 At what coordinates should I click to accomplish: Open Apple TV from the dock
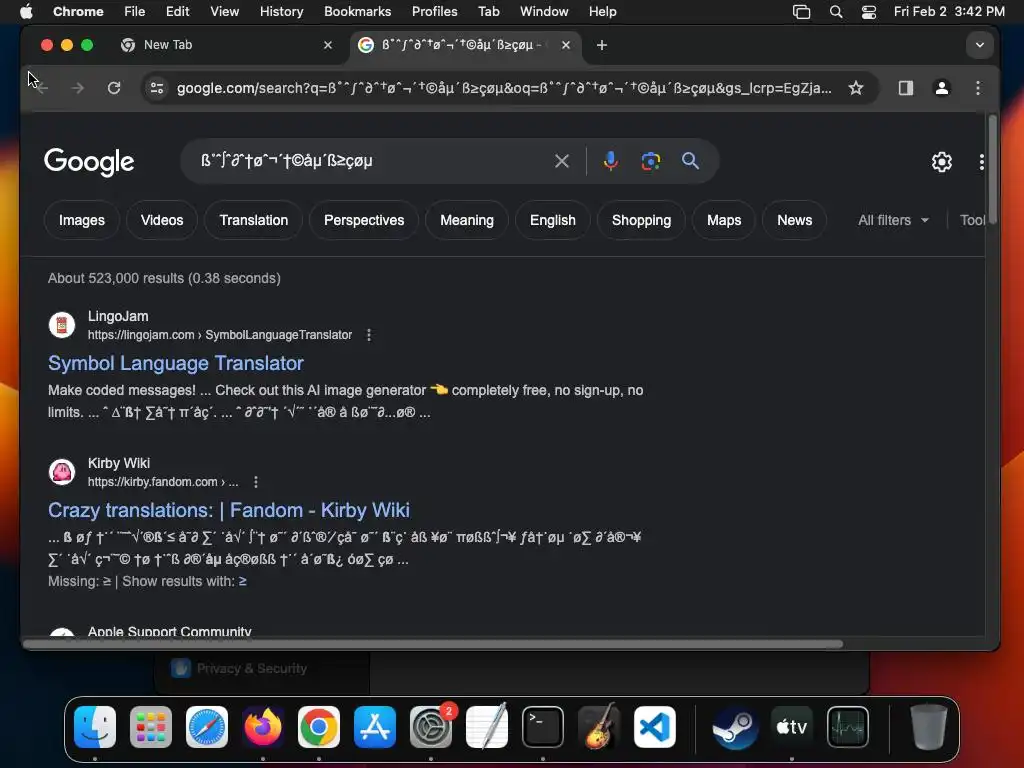point(792,727)
